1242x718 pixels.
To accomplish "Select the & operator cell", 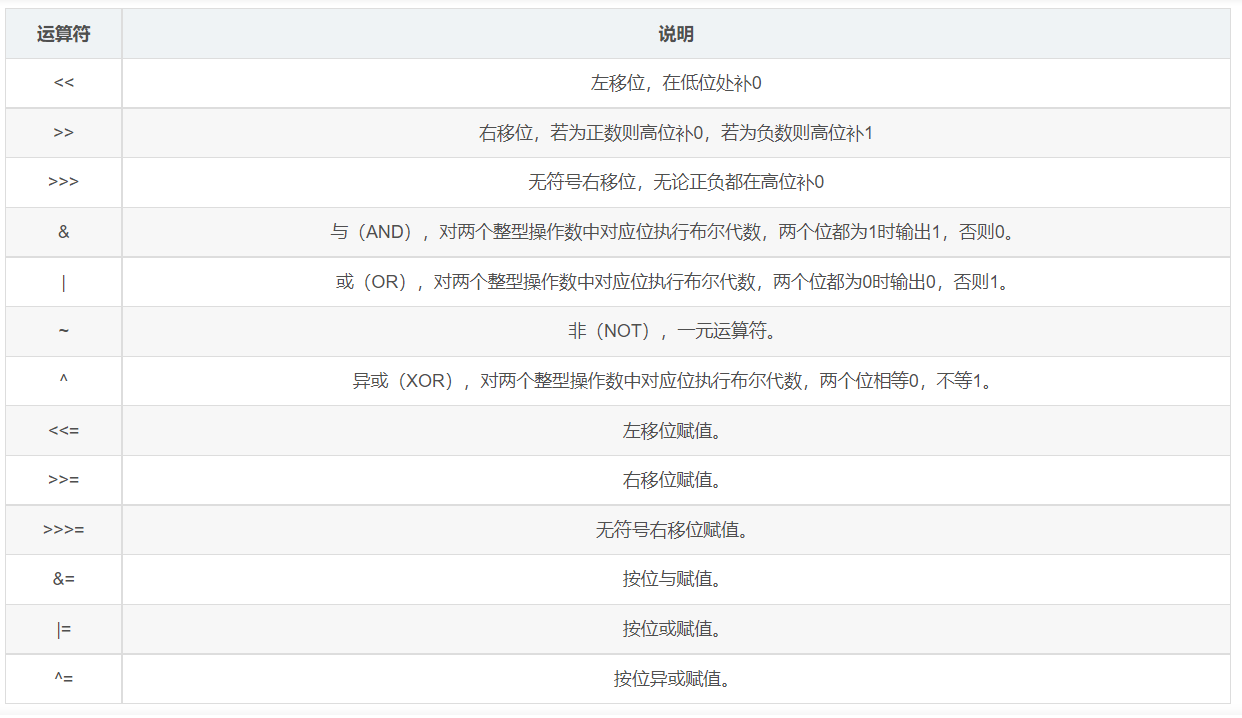I will (64, 232).
